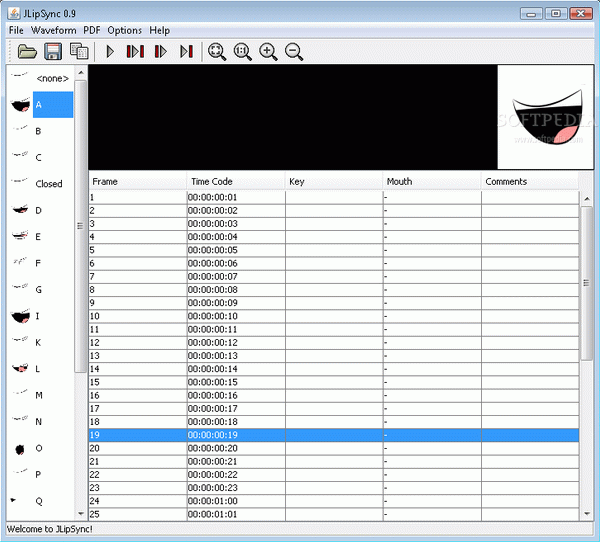
Task: Choose mouth shape C
Action: point(41,157)
